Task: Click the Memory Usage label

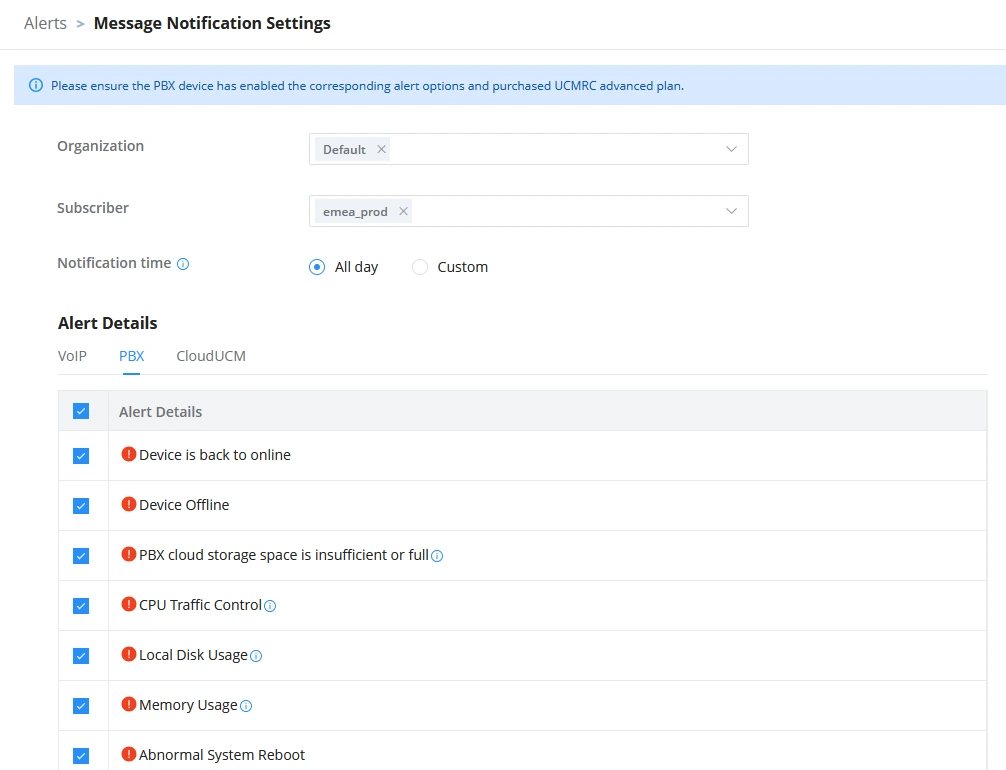Action: [x=188, y=705]
